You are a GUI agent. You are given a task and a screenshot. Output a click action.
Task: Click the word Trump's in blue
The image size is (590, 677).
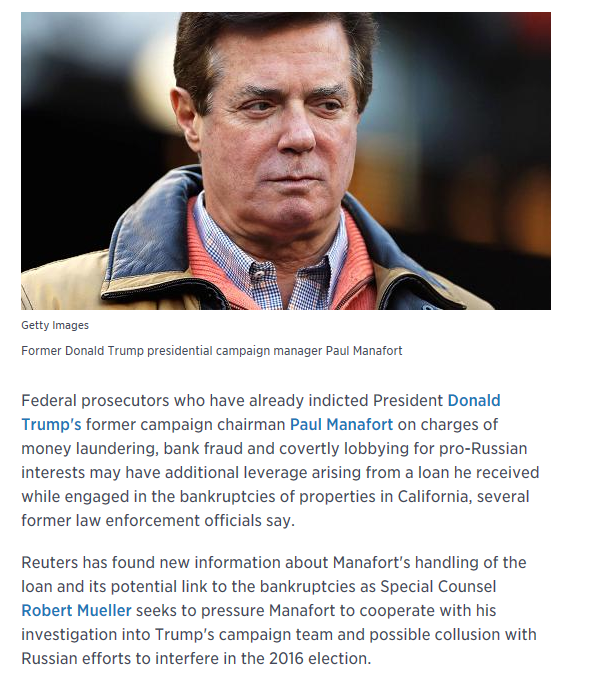[x=51, y=424]
